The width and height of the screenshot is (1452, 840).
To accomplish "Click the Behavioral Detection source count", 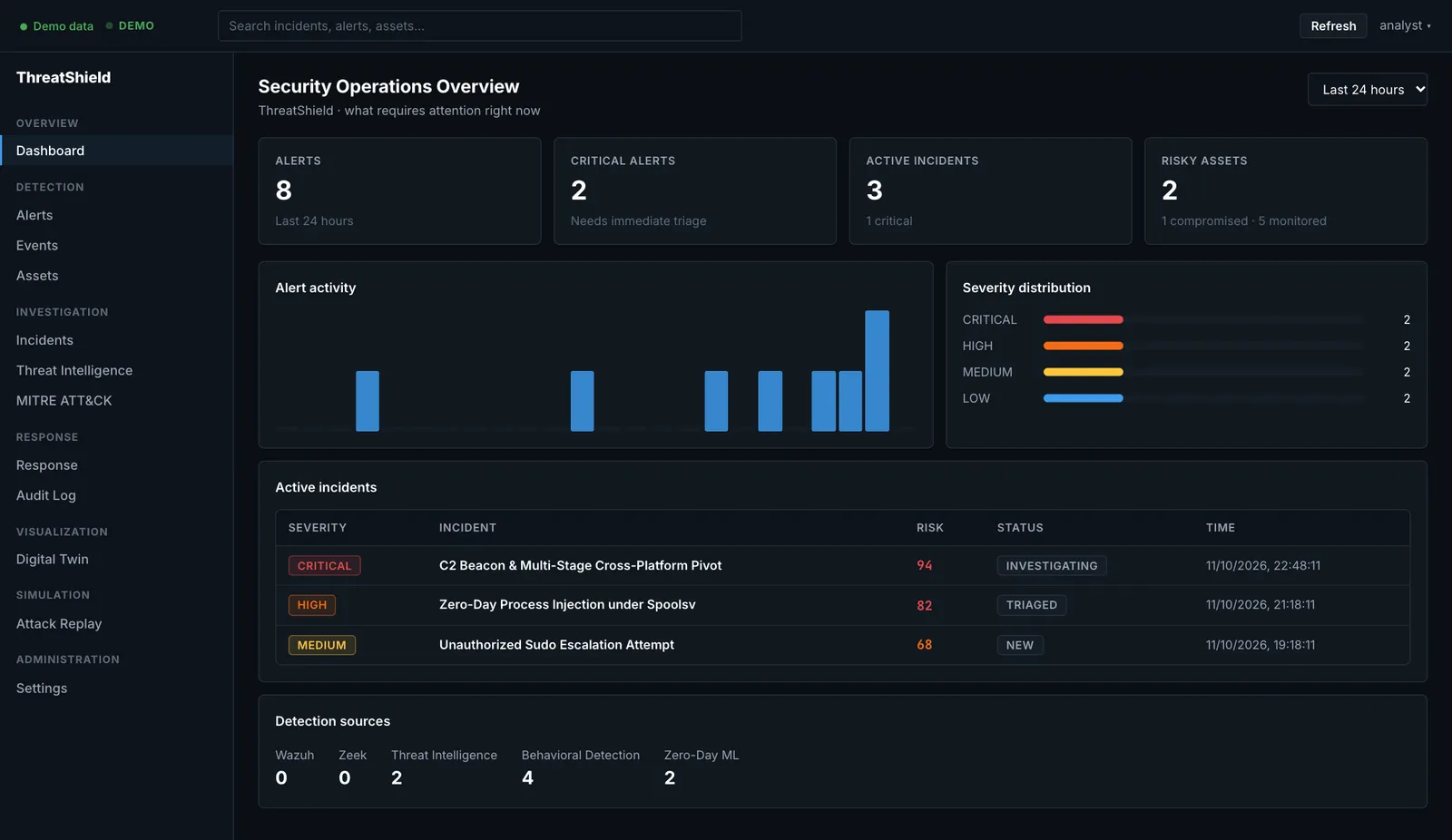I will pos(528,778).
